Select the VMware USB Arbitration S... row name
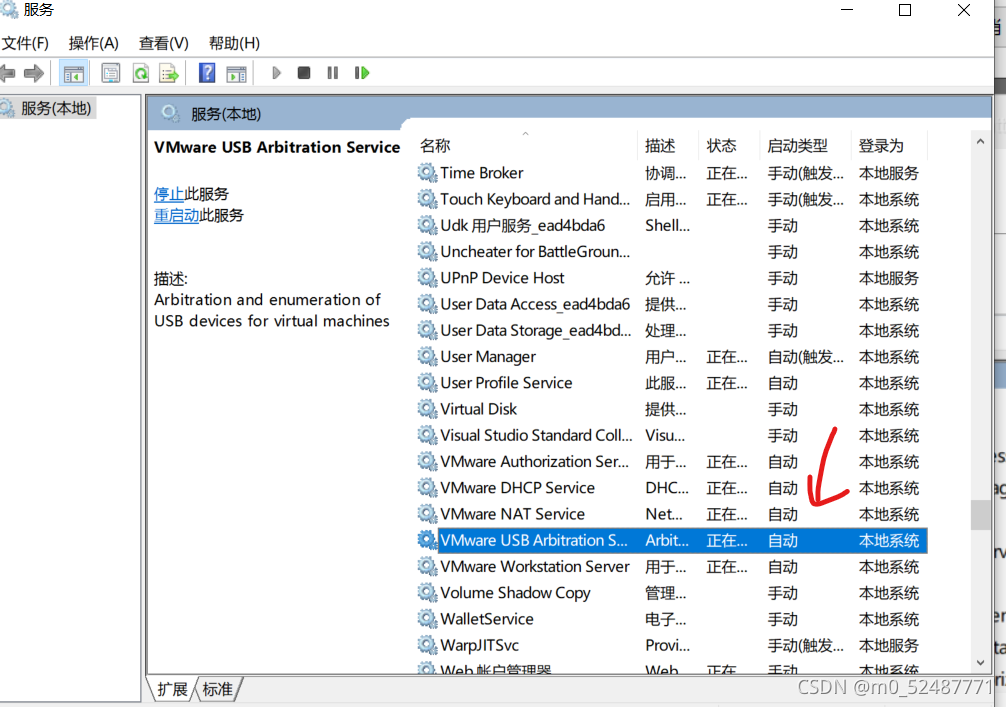The width and height of the screenshot is (1006, 707). 534,540
